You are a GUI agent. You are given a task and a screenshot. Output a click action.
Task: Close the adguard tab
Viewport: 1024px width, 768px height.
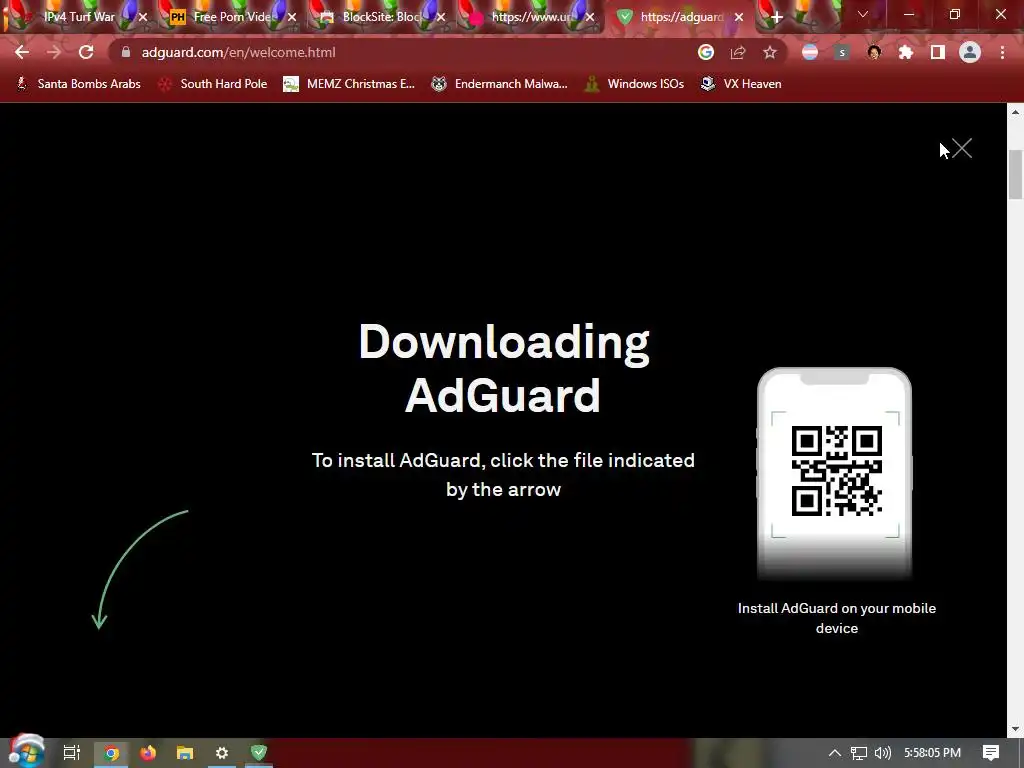click(x=739, y=18)
